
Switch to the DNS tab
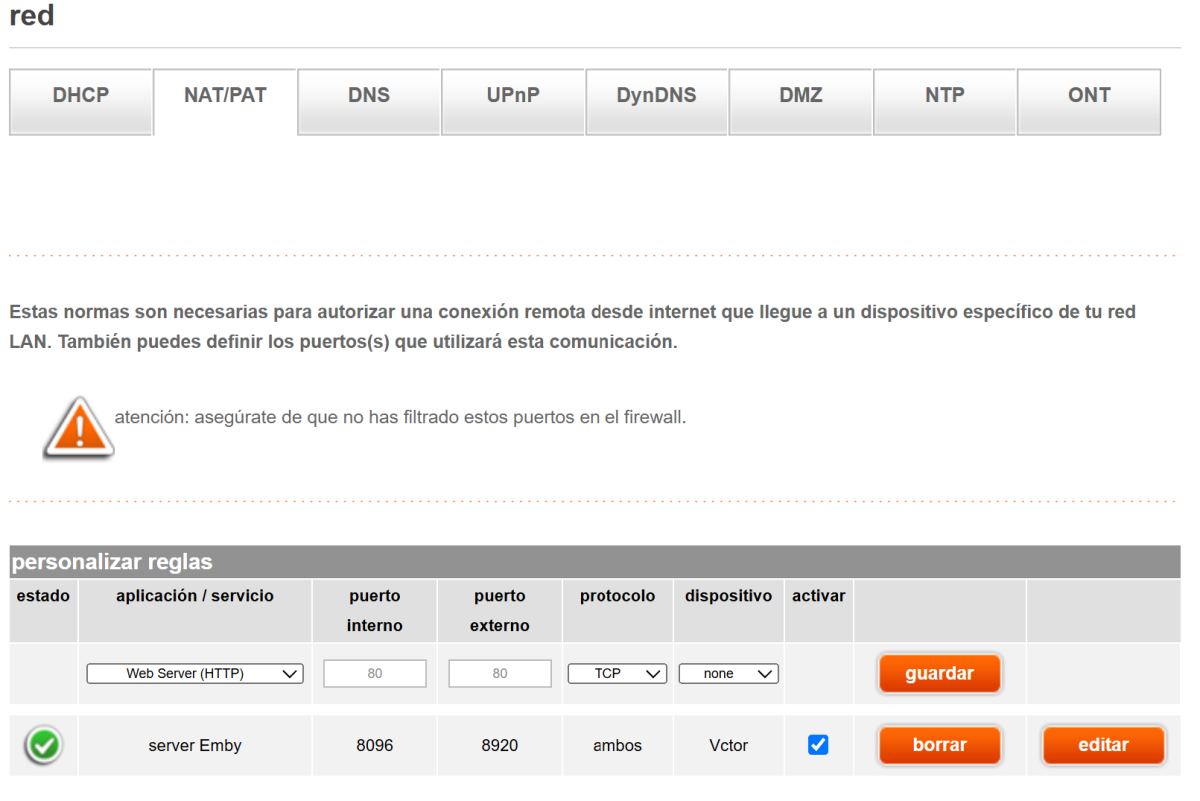click(x=369, y=101)
